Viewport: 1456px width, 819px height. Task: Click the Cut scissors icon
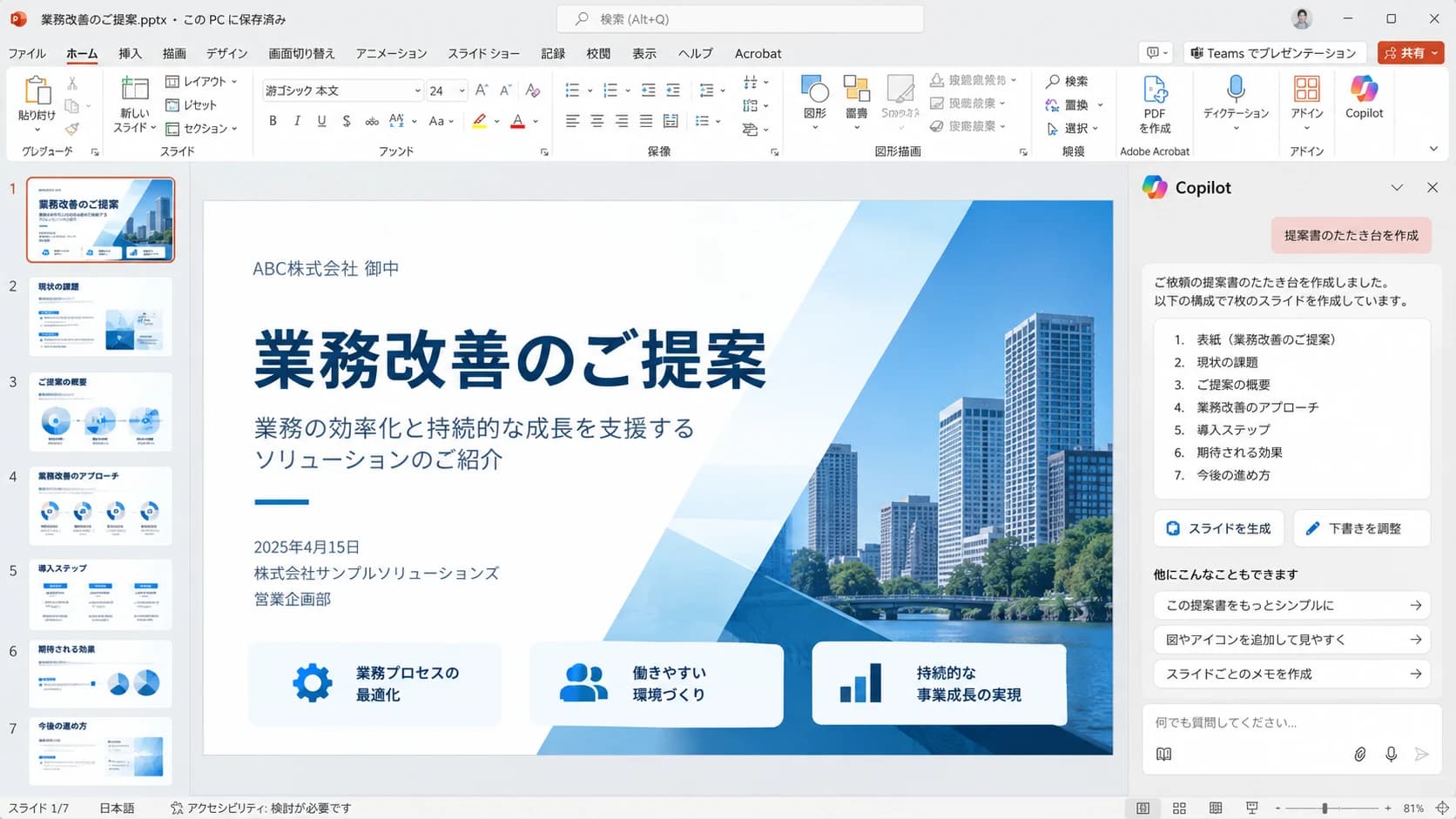(x=72, y=83)
